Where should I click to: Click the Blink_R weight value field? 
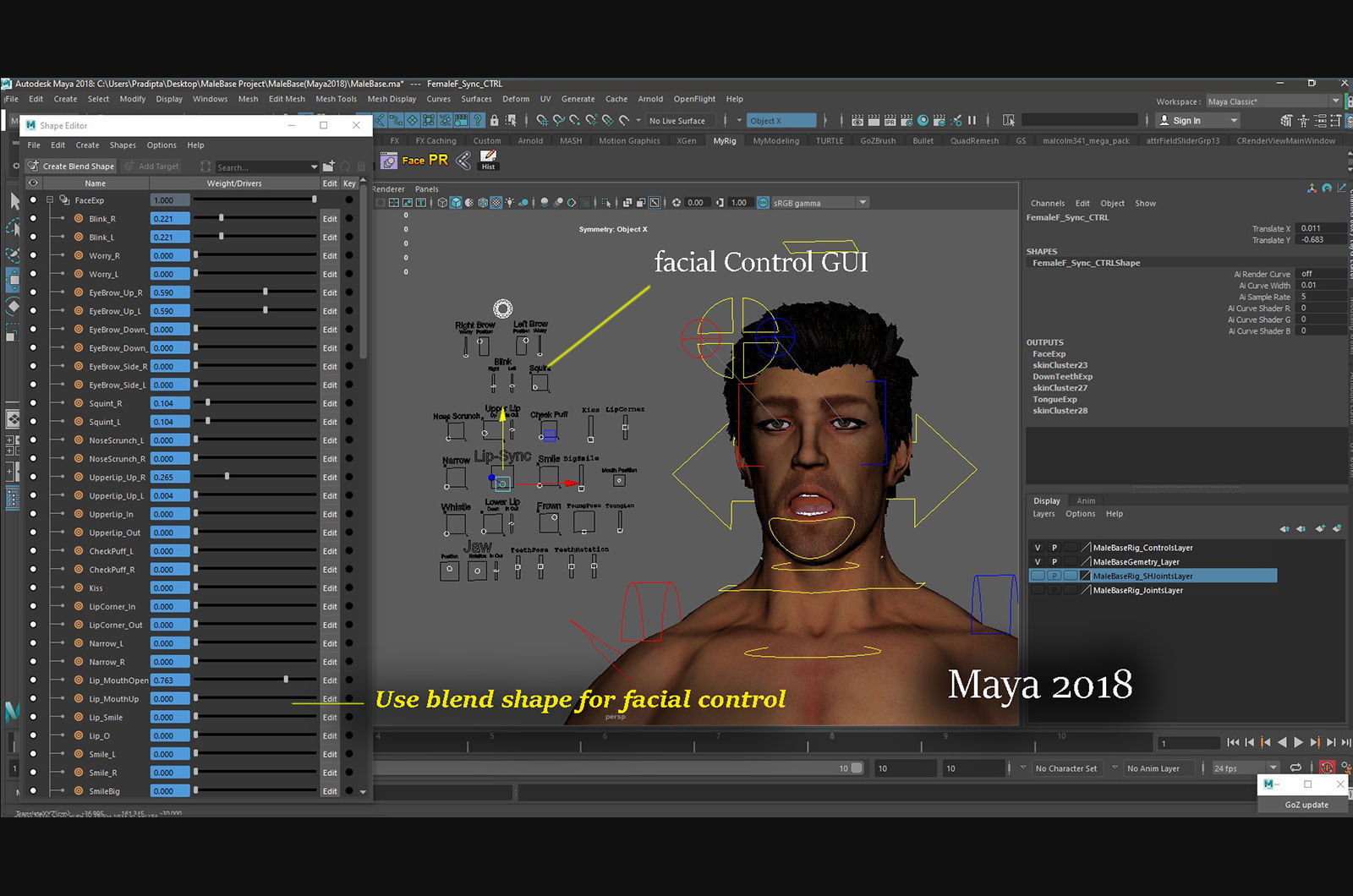pyautogui.click(x=170, y=219)
